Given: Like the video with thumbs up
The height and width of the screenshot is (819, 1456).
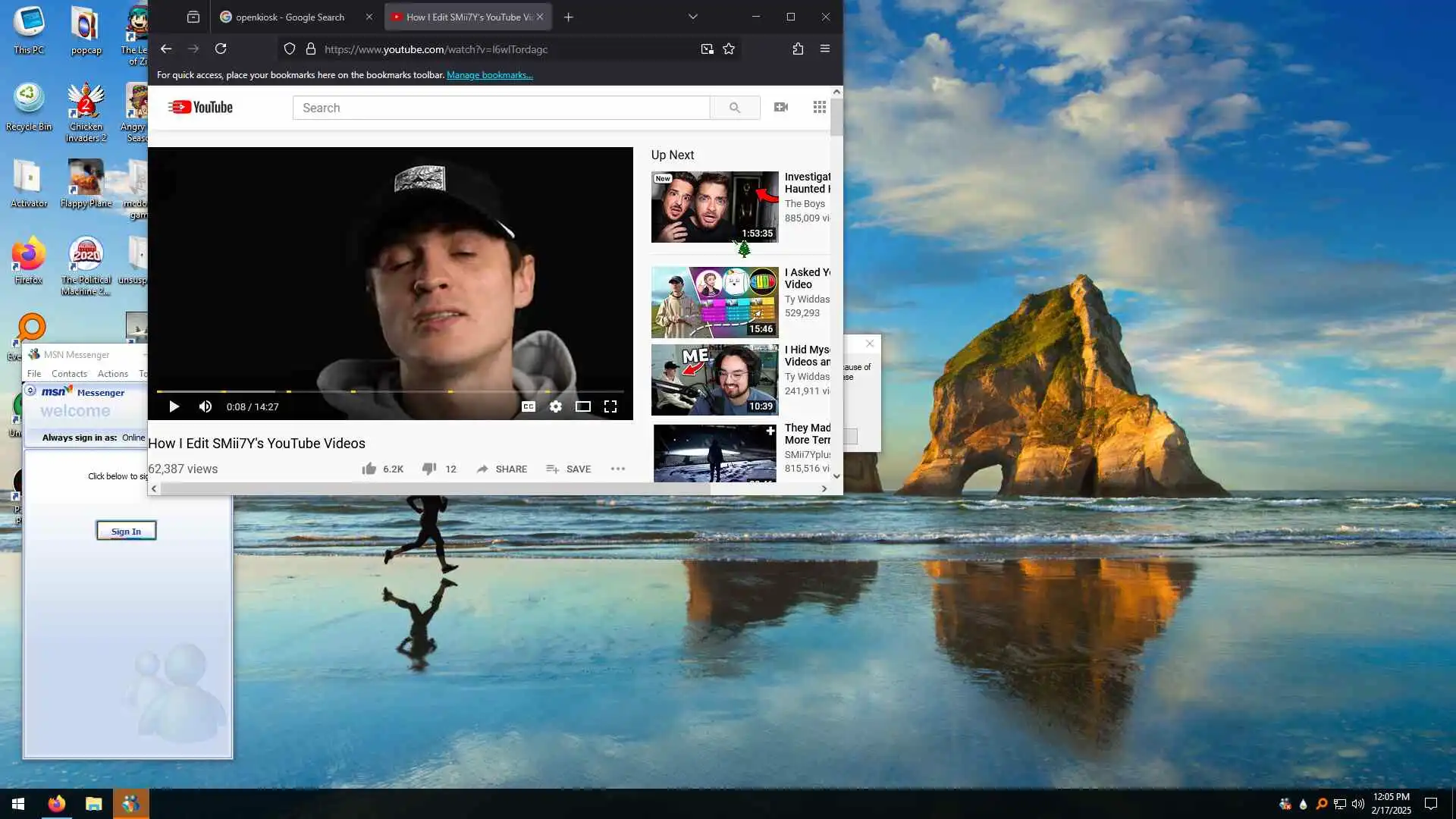Looking at the screenshot, I should 369,469.
